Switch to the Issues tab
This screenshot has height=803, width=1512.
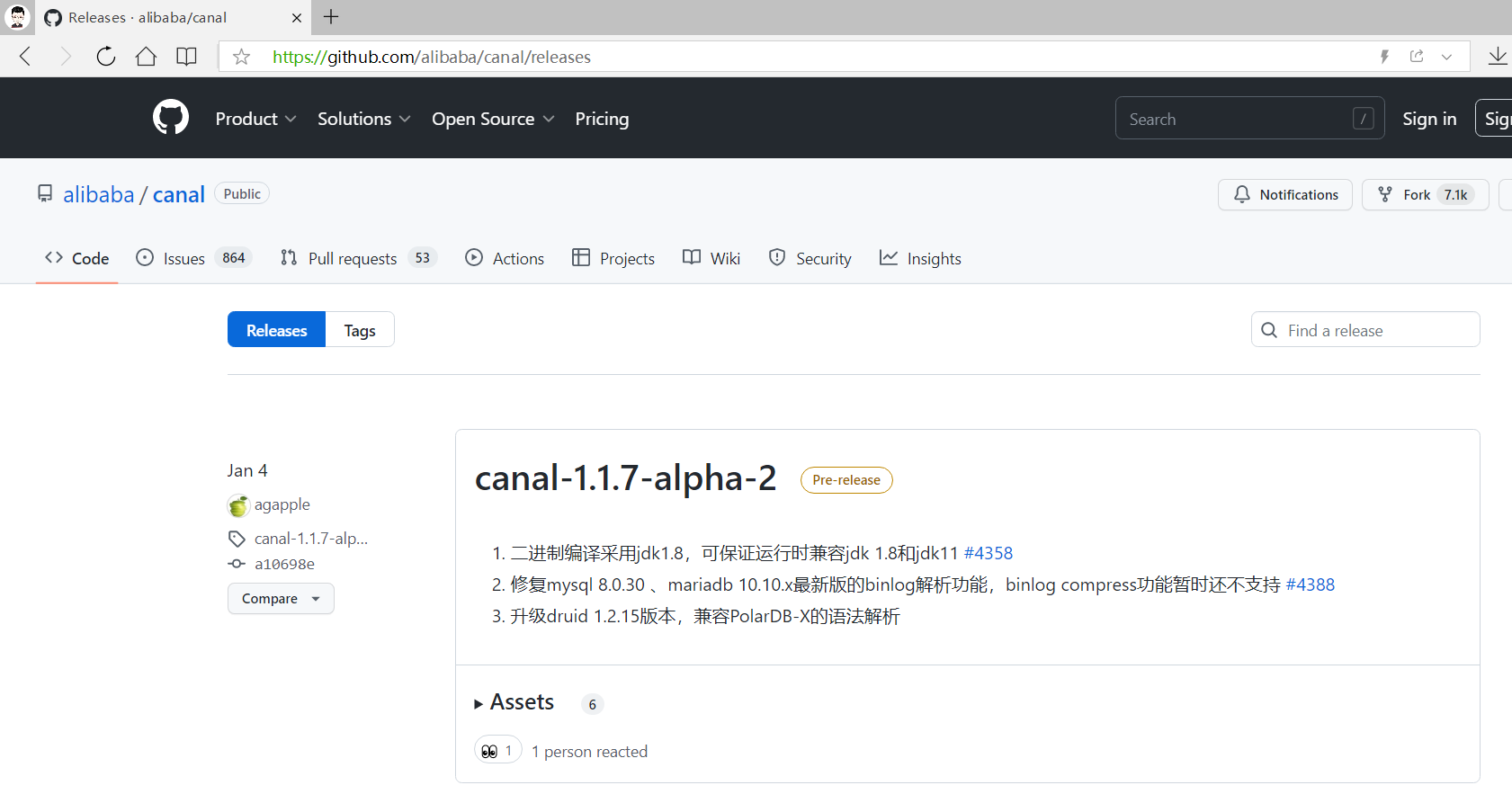click(193, 258)
